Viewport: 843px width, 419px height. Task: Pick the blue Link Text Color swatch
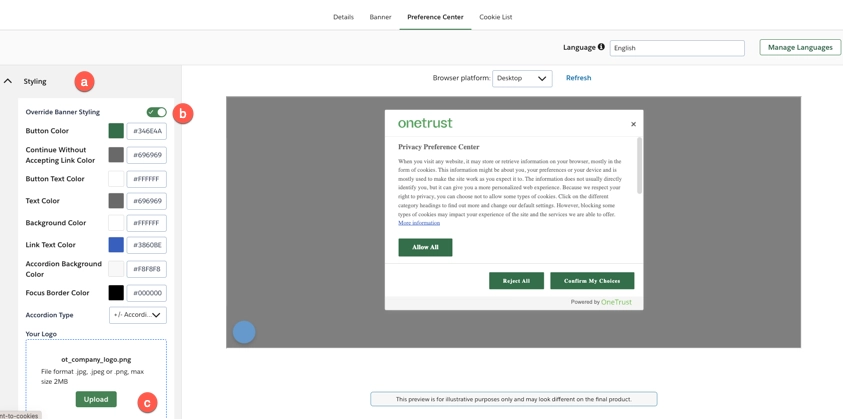pos(116,245)
